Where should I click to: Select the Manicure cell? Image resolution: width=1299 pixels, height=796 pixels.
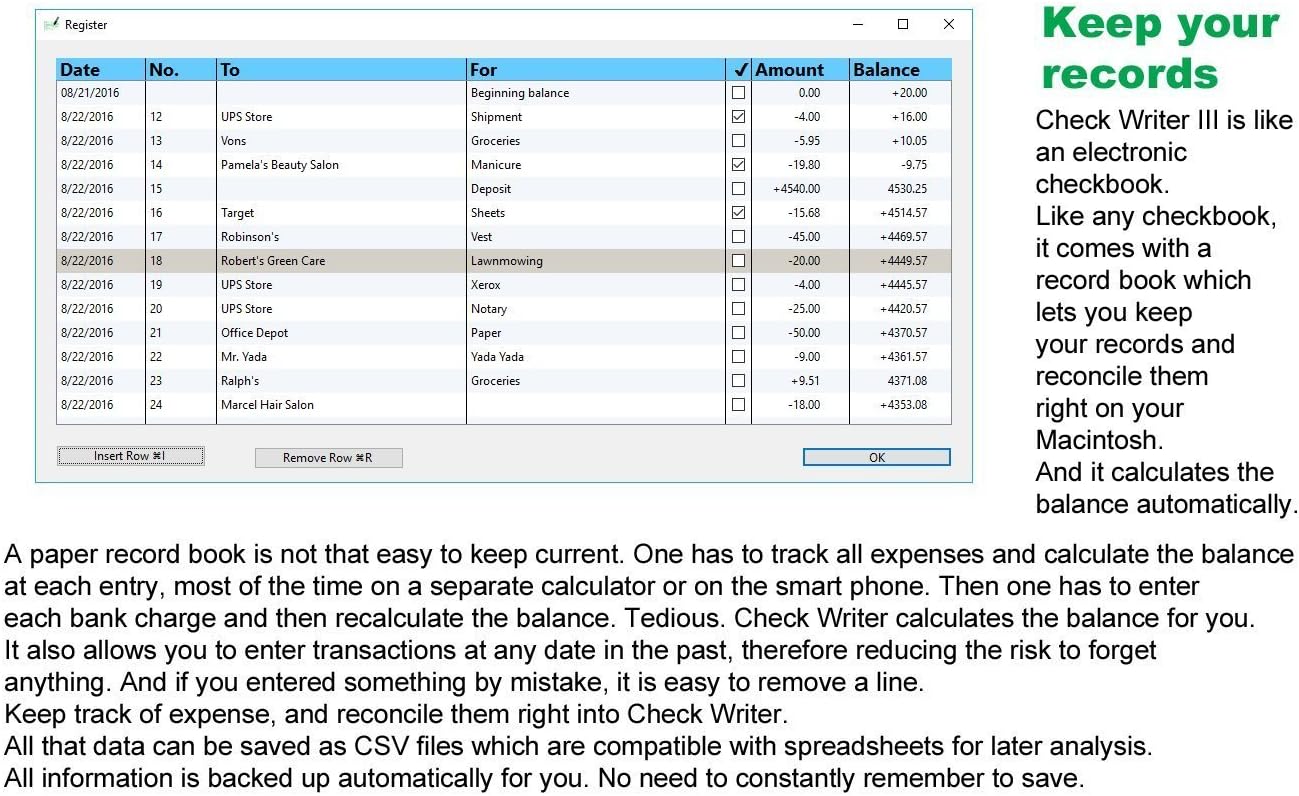click(x=596, y=165)
